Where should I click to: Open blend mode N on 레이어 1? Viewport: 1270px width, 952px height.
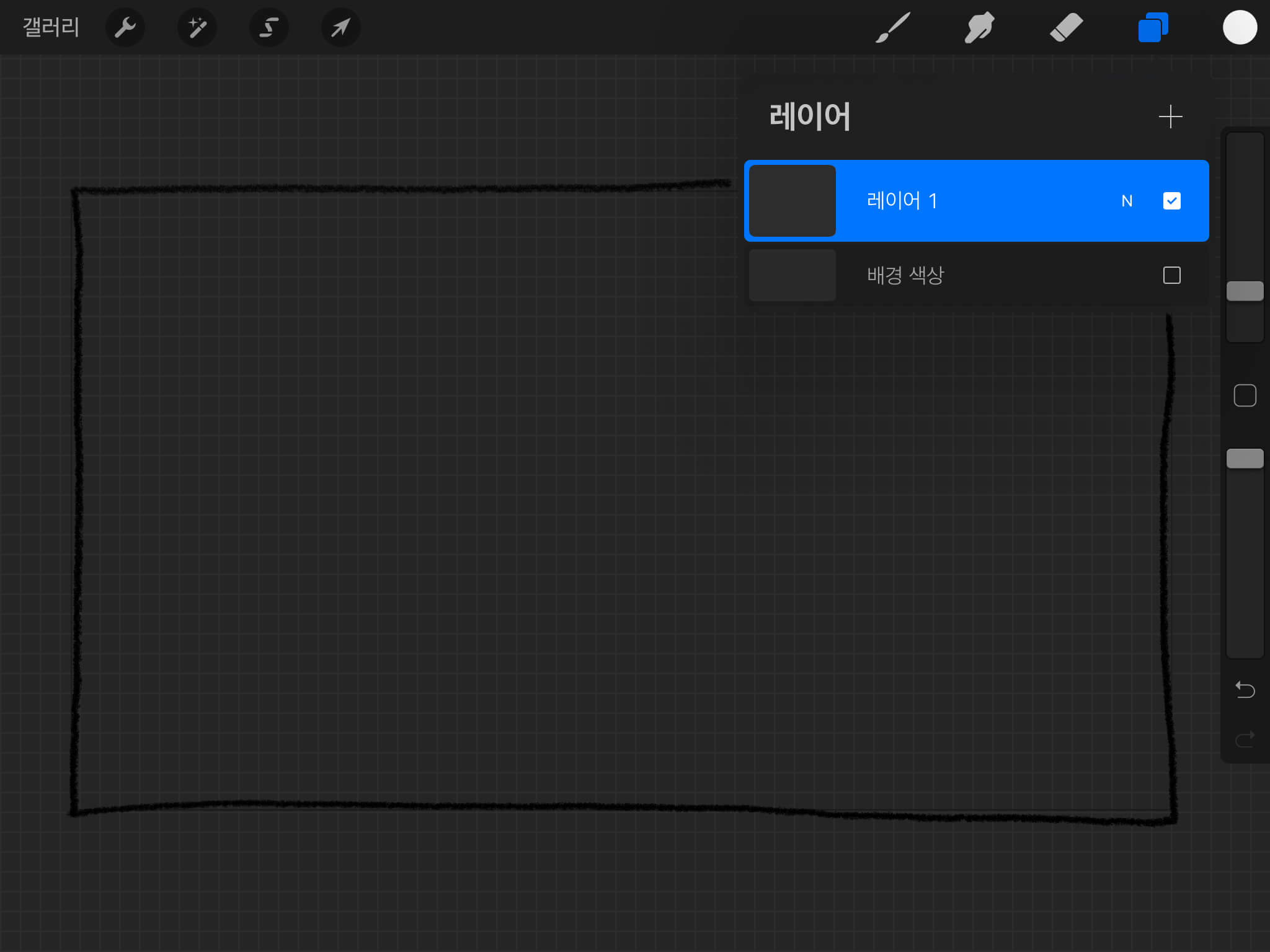[x=1127, y=201]
